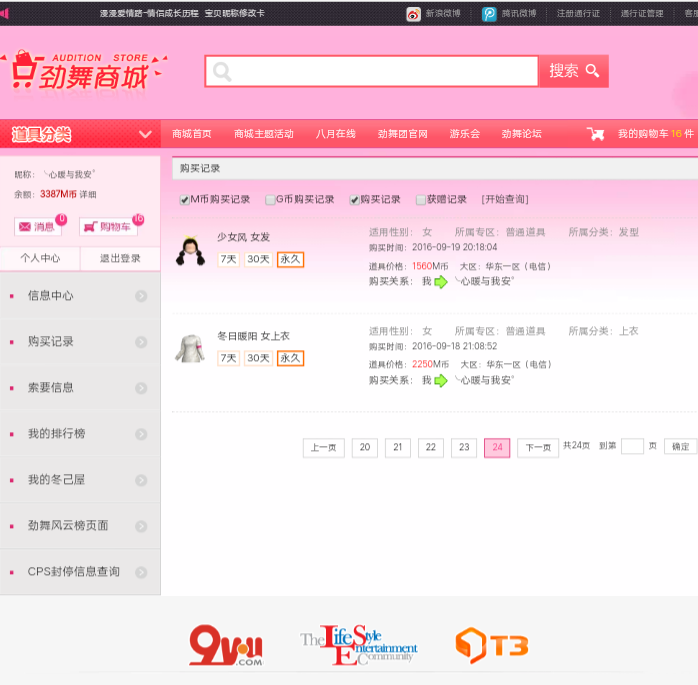The height and width of the screenshot is (685, 698).
Task: Click arrow icon beside 索要信息
Action: pos(141,388)
